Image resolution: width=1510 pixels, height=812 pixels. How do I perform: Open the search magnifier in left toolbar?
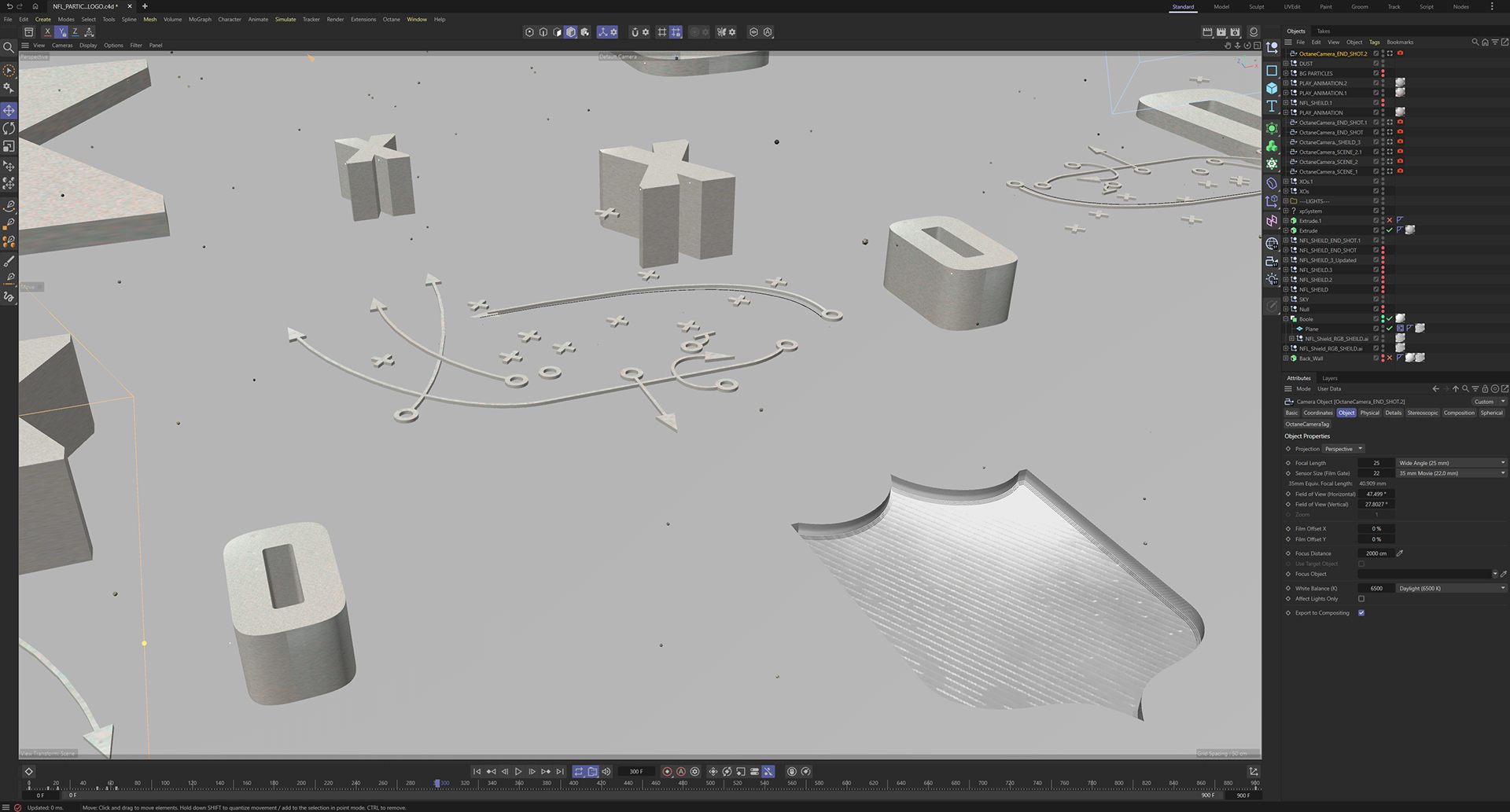click(x=9, y=47)
